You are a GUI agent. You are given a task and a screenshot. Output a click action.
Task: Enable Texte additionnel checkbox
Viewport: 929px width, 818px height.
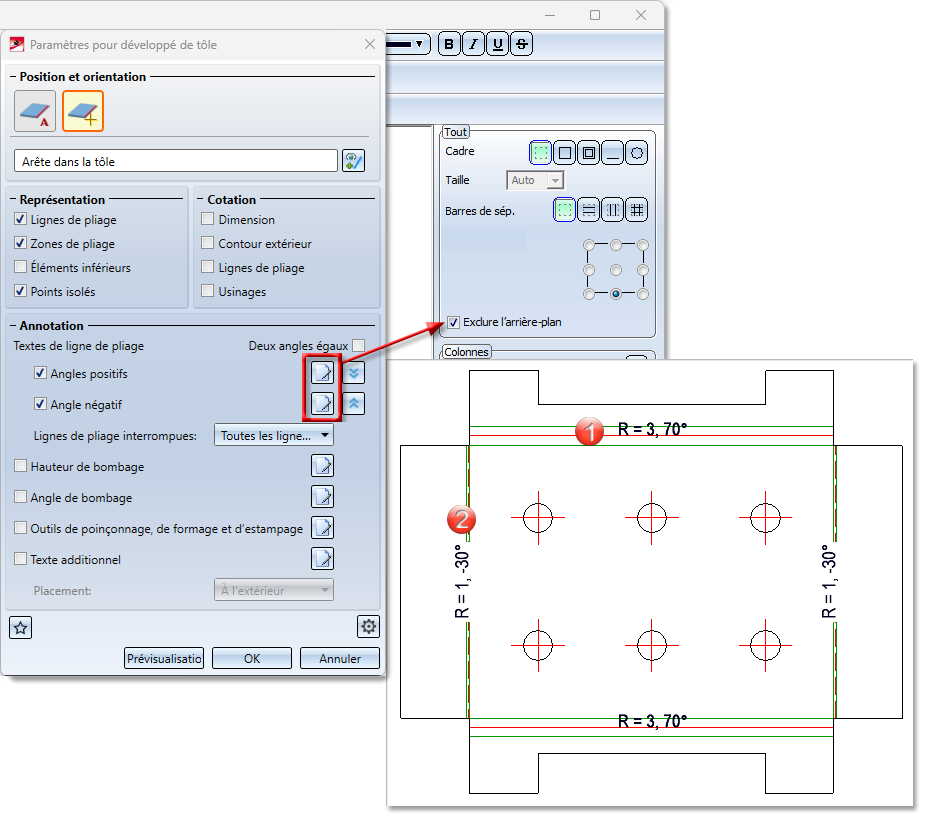(x=21, y=559)
